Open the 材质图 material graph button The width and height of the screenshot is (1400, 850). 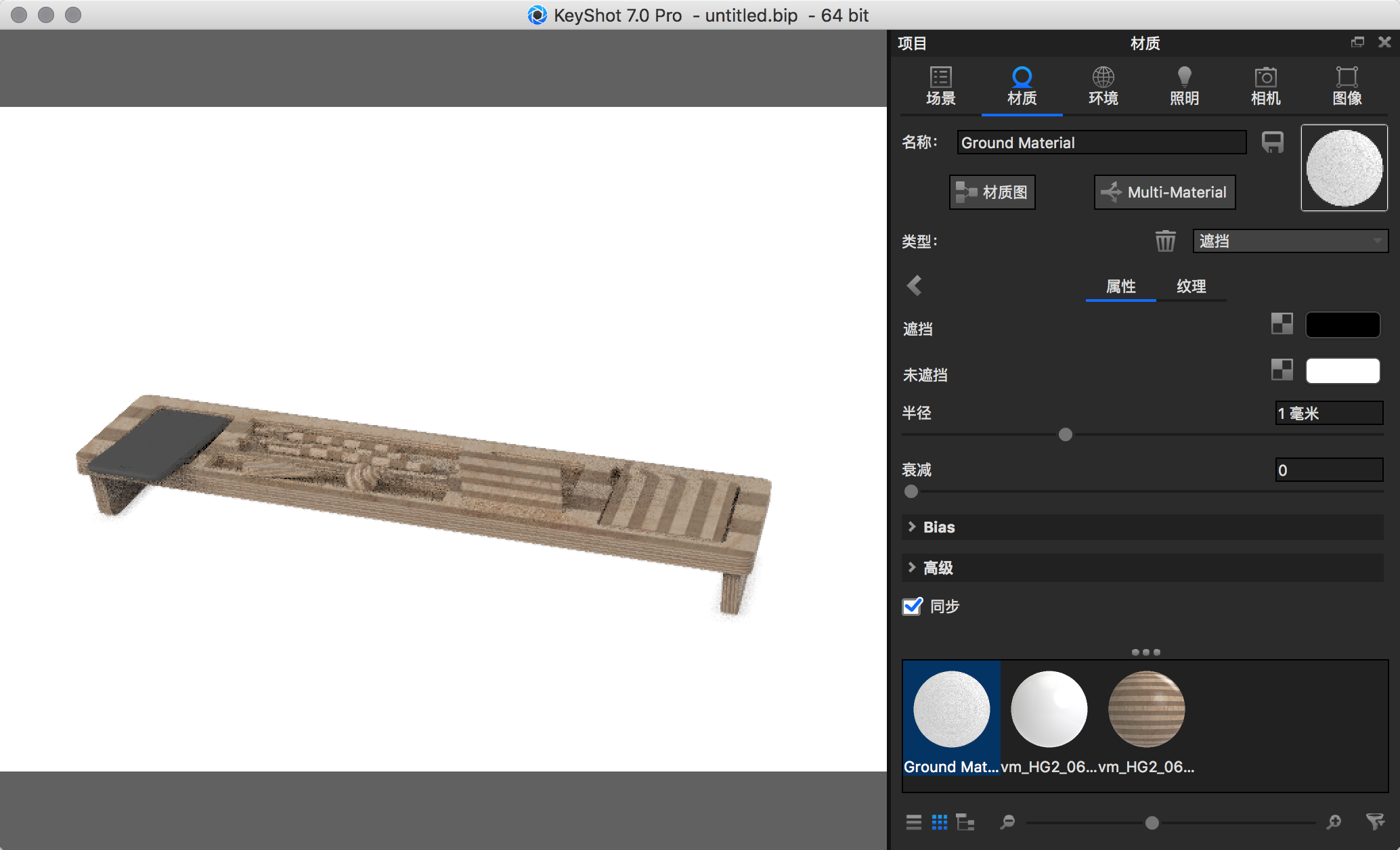point(992,192)
